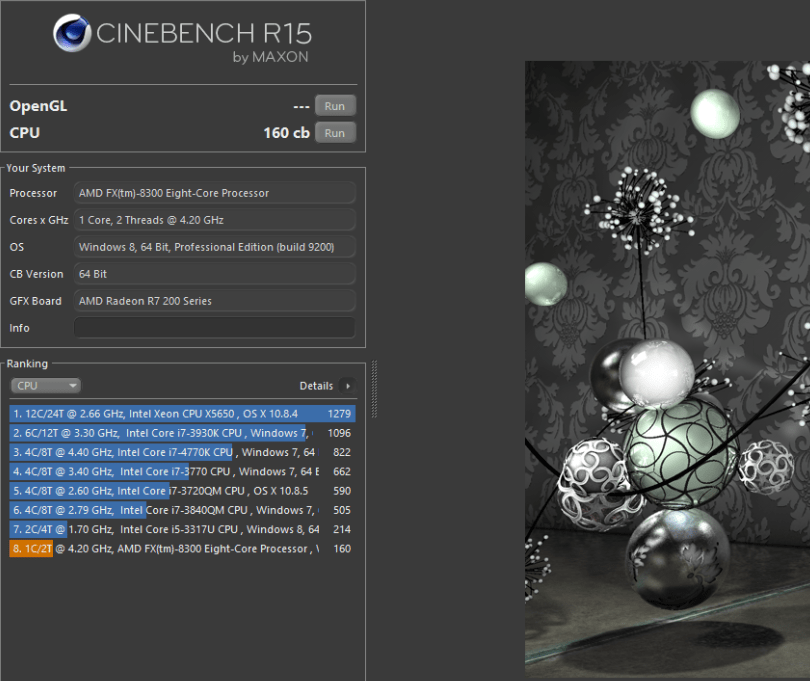Screen dimensions: 810x681
Task: Select ranking row 7 Core i5-3317U
Action: [182, 529]
